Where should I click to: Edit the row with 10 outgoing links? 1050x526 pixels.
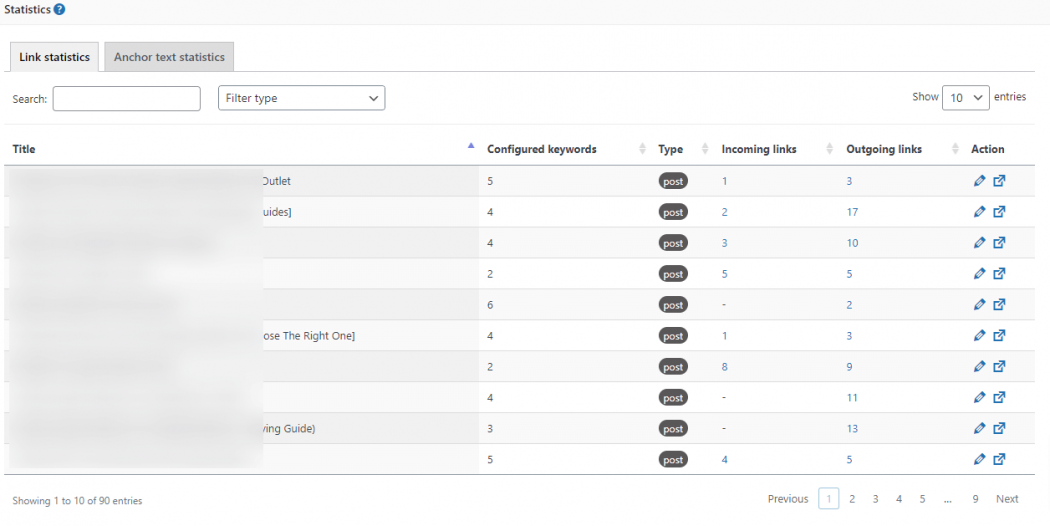click(980, 243)
